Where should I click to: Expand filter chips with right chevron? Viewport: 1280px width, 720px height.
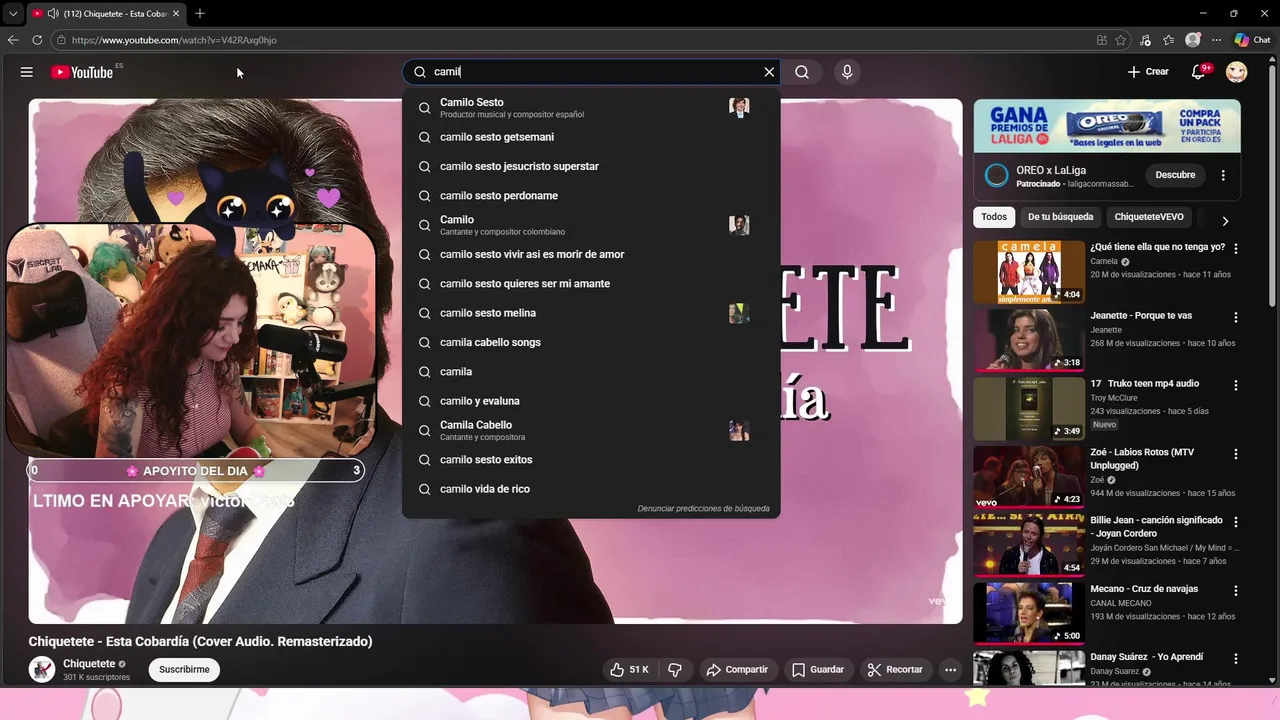1225,221
